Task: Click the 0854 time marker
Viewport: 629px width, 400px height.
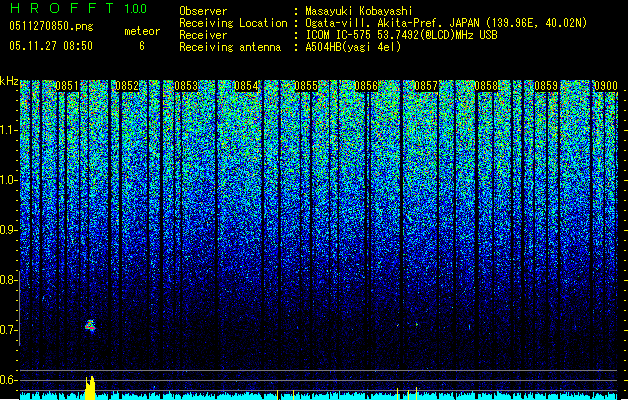Action: (246, 86)
